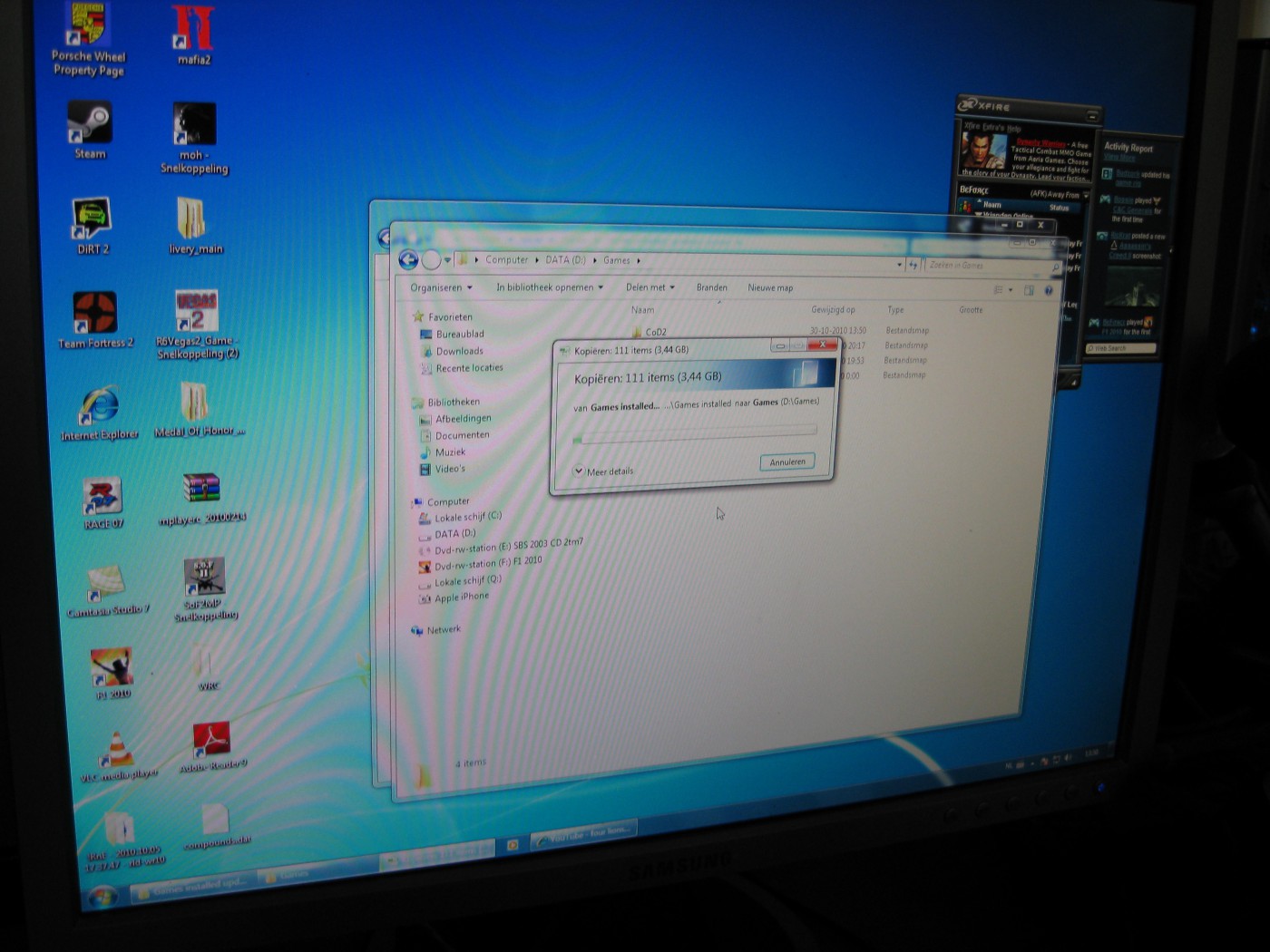Screen dimensions: 1270x952
Task: Toggle the Explorer preview pane icon
Action: pos(1029,290)
